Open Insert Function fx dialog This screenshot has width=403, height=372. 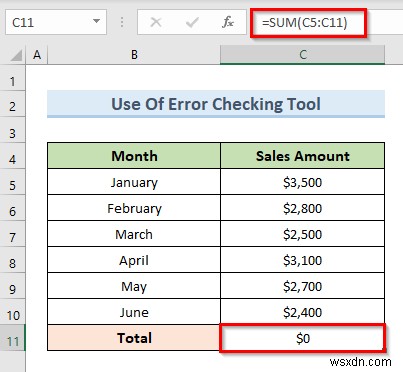228,22
